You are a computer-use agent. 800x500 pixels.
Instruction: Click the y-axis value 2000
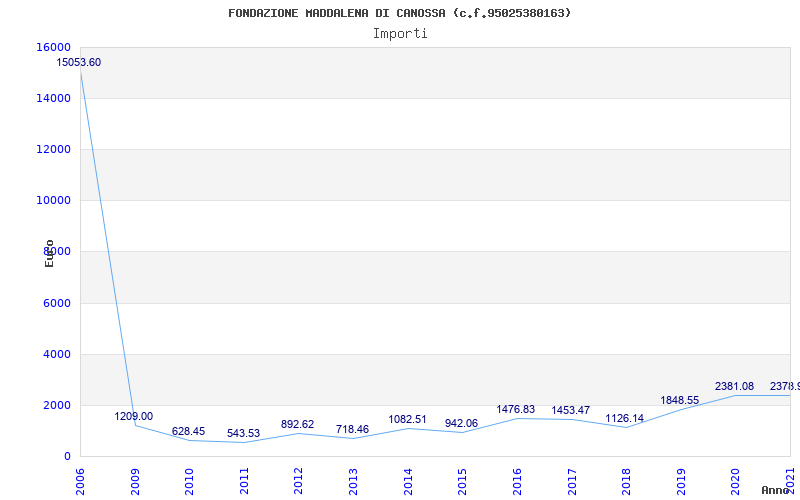pyautogui.click(x=57, y=405)
